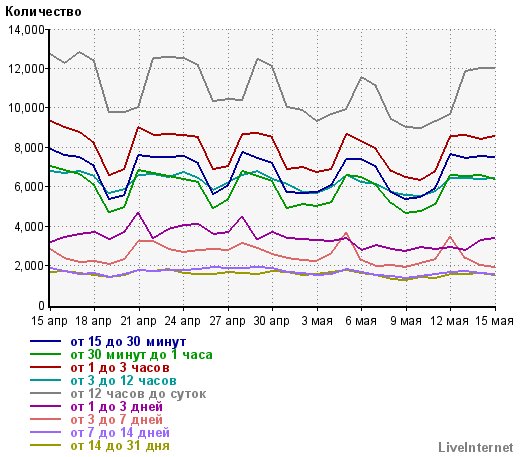520x457 pixels.
Task: Click the '30 апр' x-axis date label
Action: [272, 321]
